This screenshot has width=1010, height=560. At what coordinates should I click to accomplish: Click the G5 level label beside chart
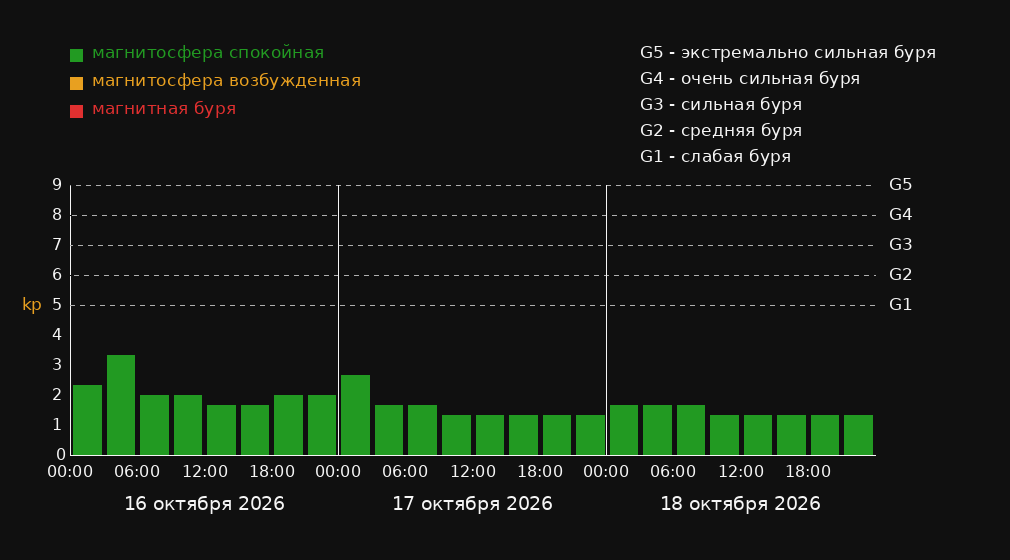pos(900,185)
